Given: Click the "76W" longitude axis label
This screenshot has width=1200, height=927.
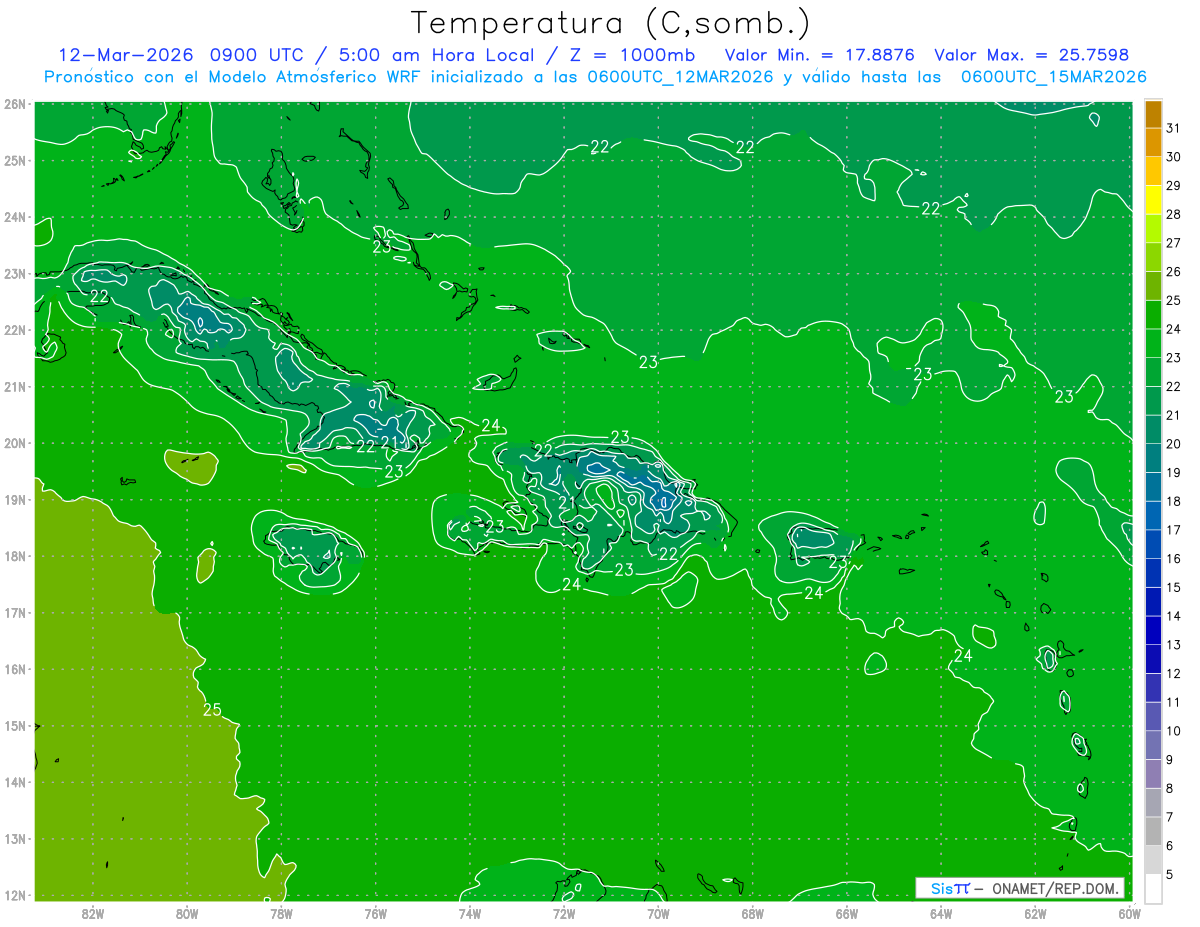Looking at the screenshot, I should pyautogui.click(x=376, y=913).
